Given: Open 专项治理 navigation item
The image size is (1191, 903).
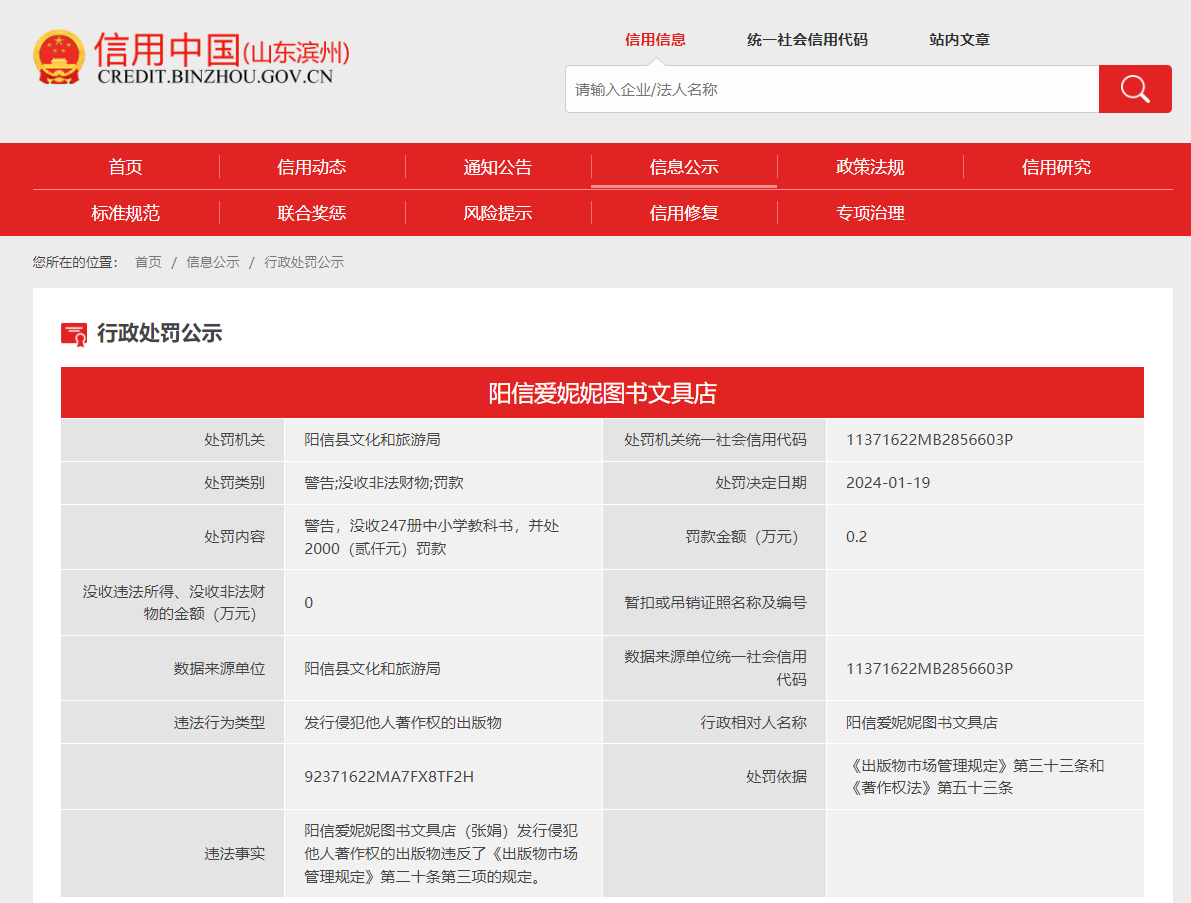Looking at the screenshot, I should pos(870,213).
